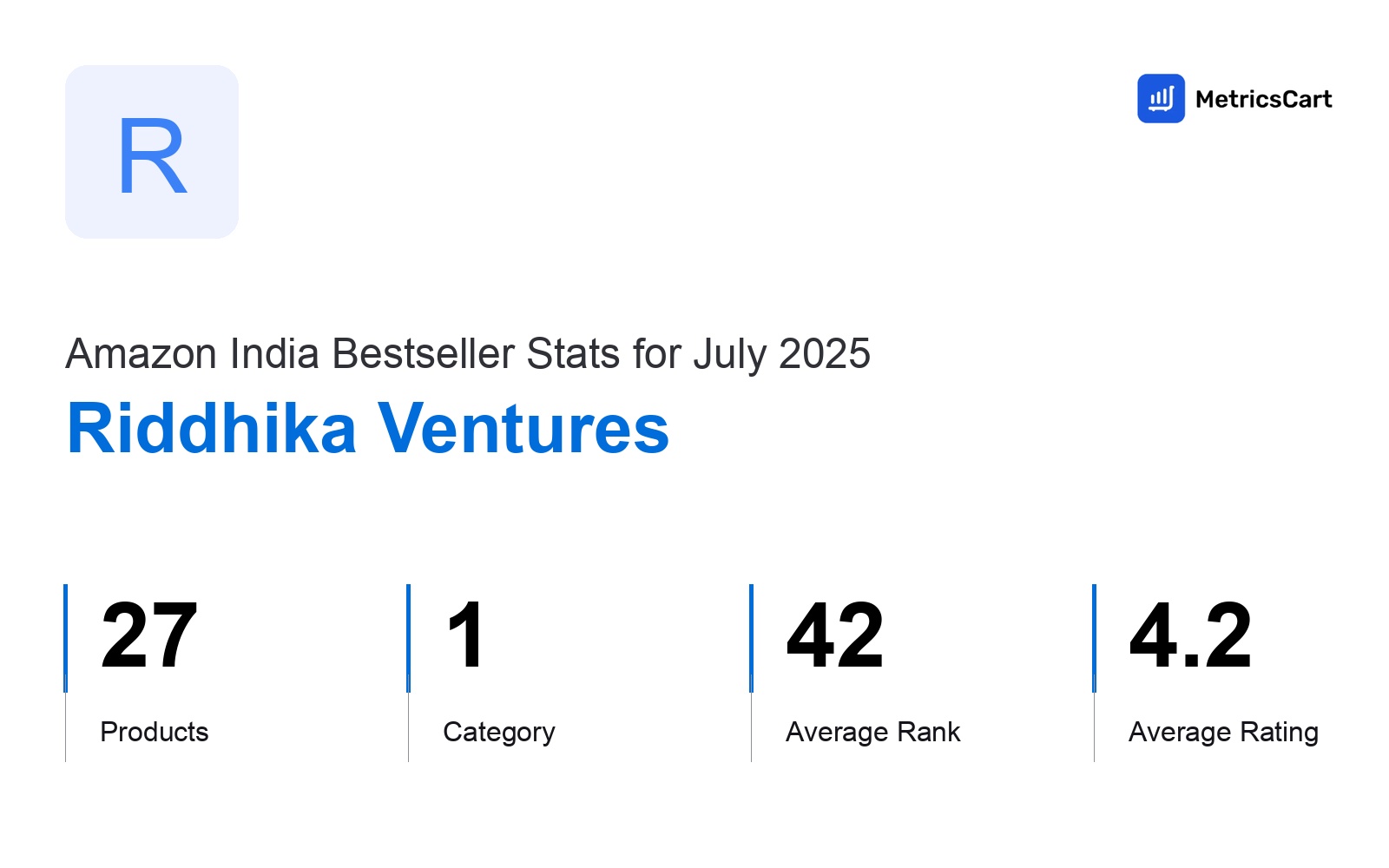
Task: Click the 4.2 average rating value
Action: 1190,636
